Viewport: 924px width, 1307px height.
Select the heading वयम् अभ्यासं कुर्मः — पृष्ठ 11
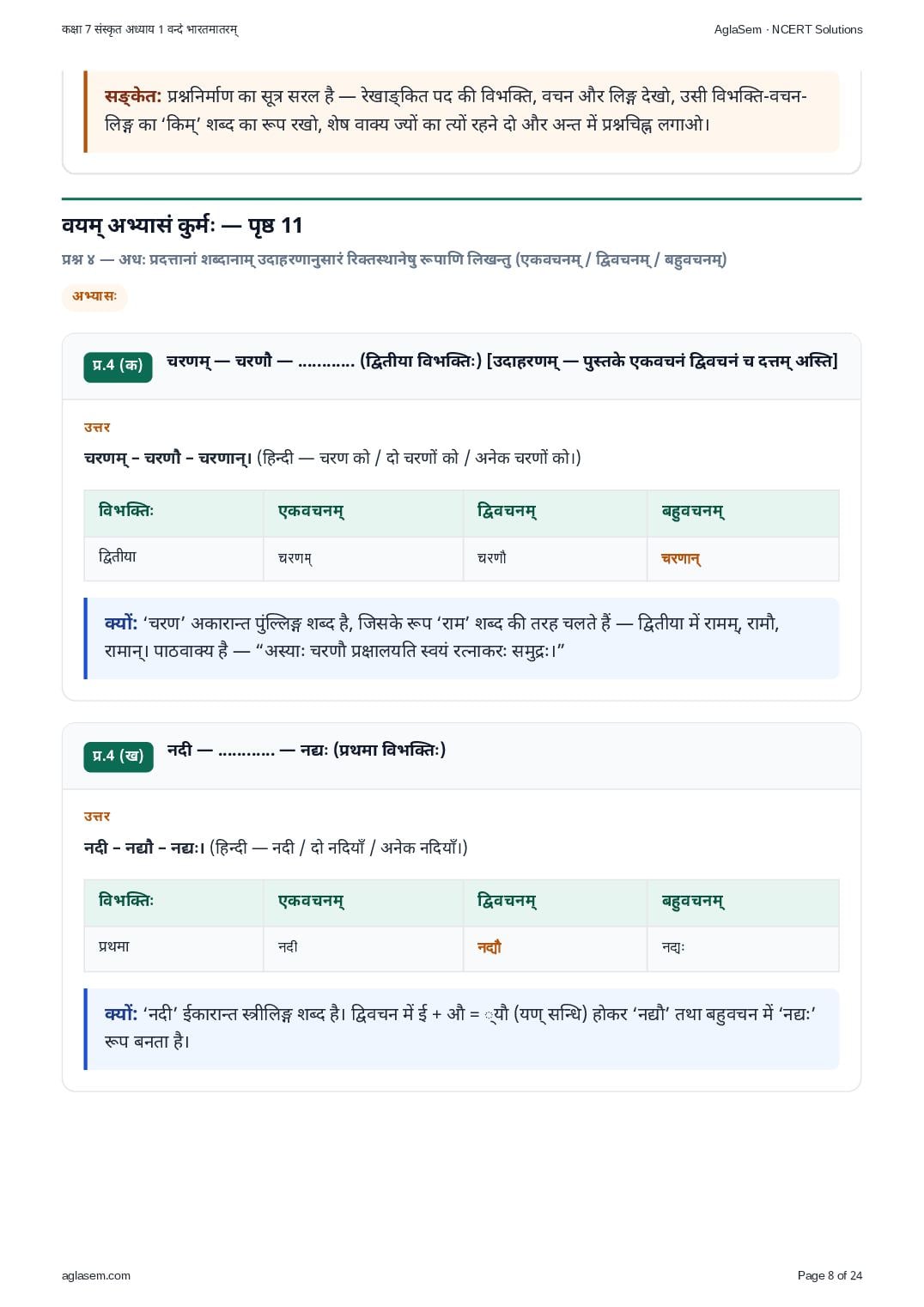(182, 226)
